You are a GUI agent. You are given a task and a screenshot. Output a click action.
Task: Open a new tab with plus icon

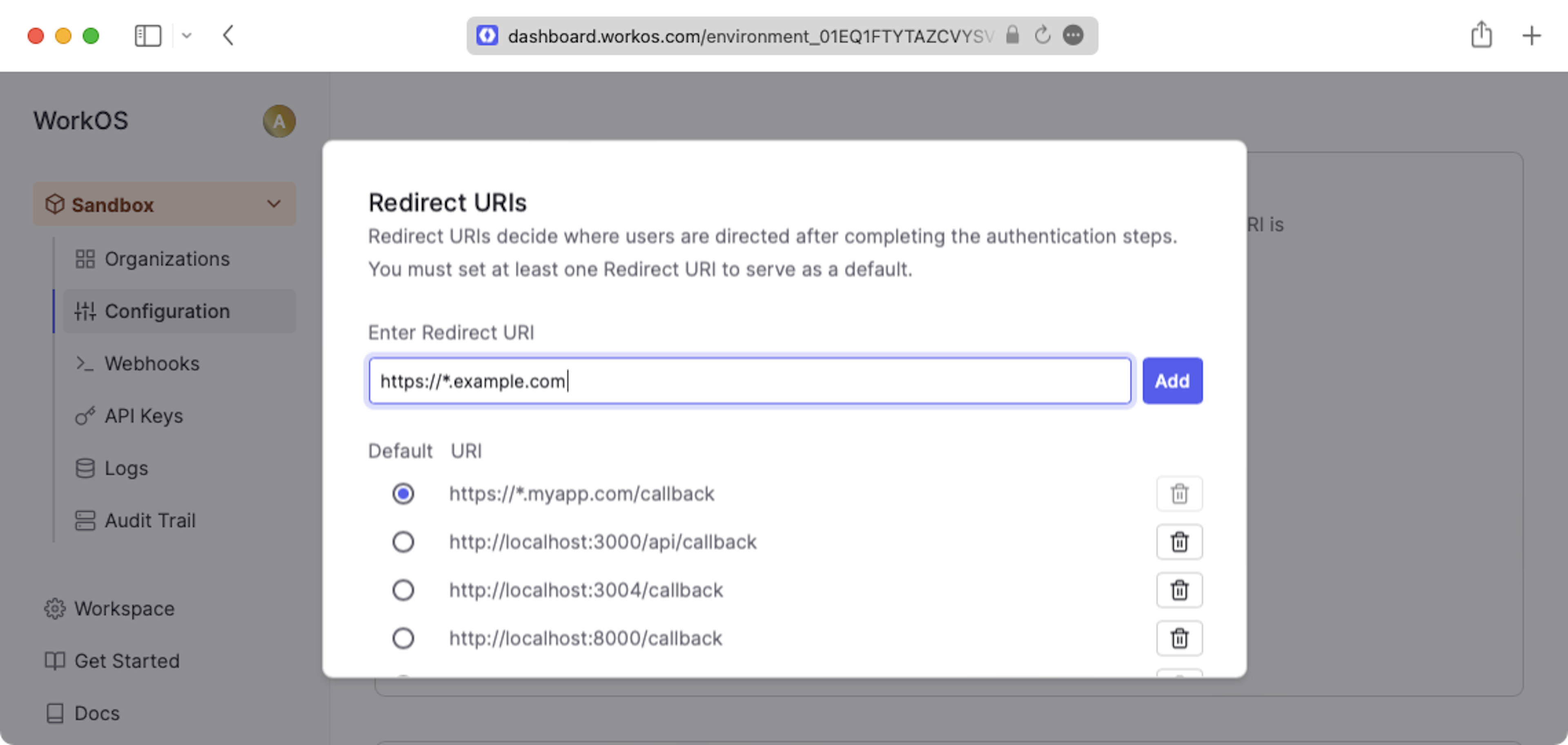coord(1531,35)
